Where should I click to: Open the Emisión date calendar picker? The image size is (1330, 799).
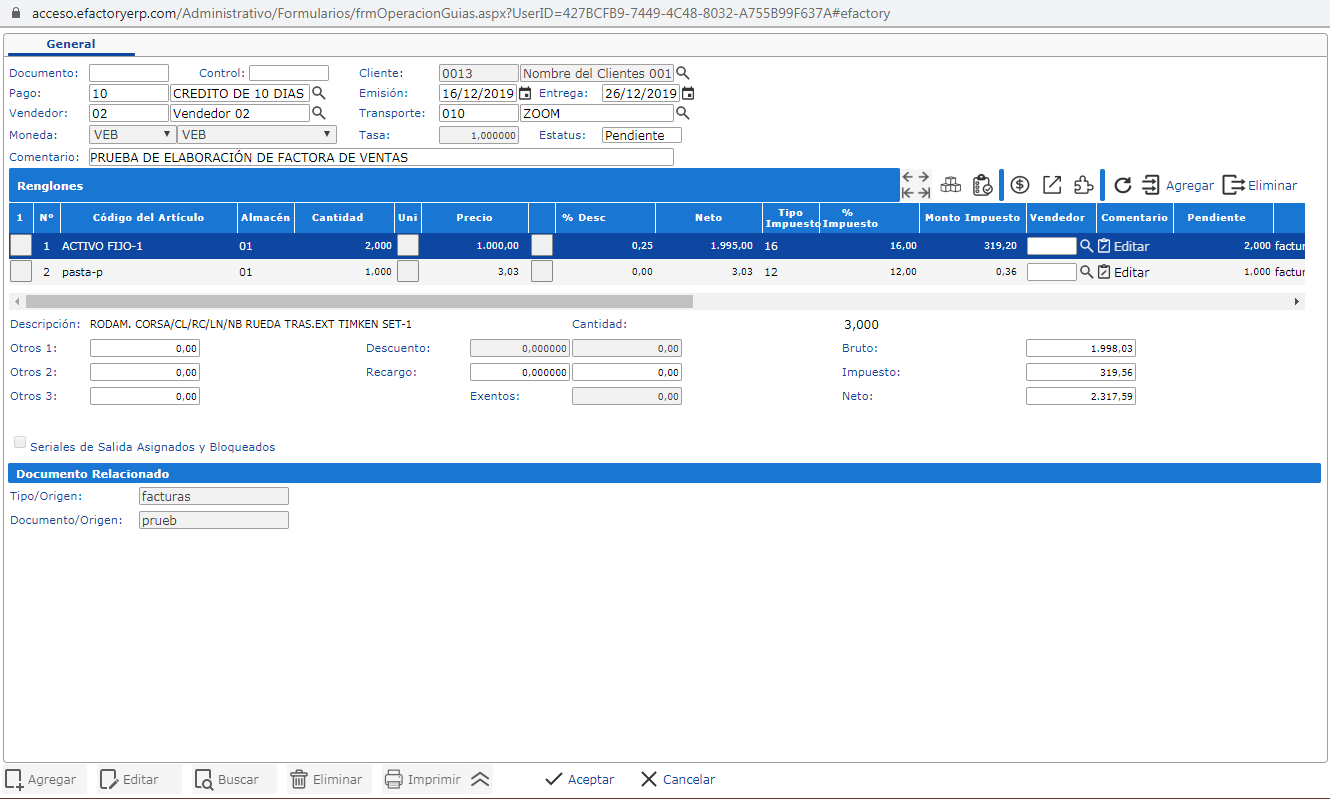[x=525, y=93]
